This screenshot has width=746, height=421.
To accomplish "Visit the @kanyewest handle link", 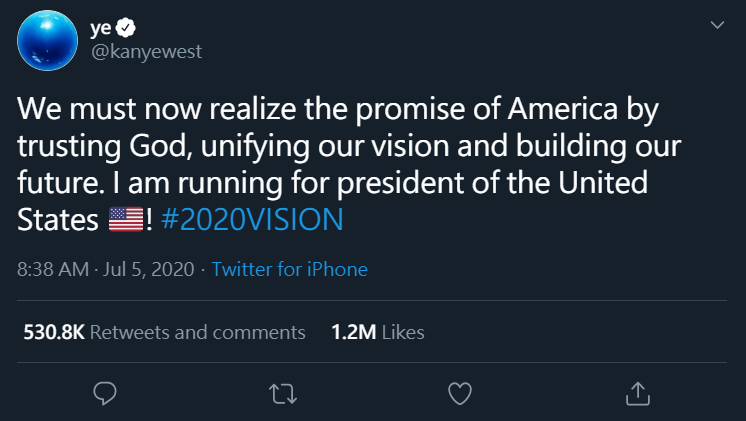I will pos(145,51).
